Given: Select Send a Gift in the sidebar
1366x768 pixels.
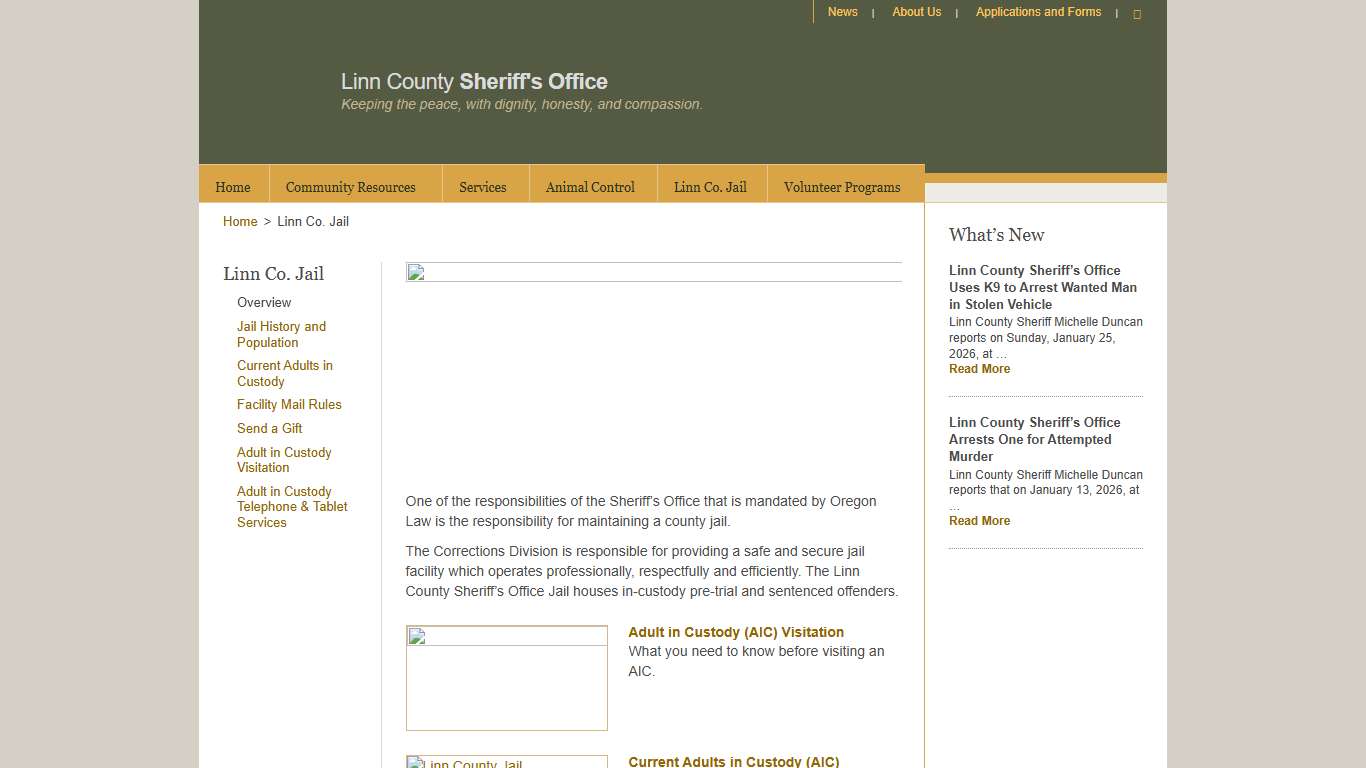Looking at the screenshot, I should click(x=269, y=428).
